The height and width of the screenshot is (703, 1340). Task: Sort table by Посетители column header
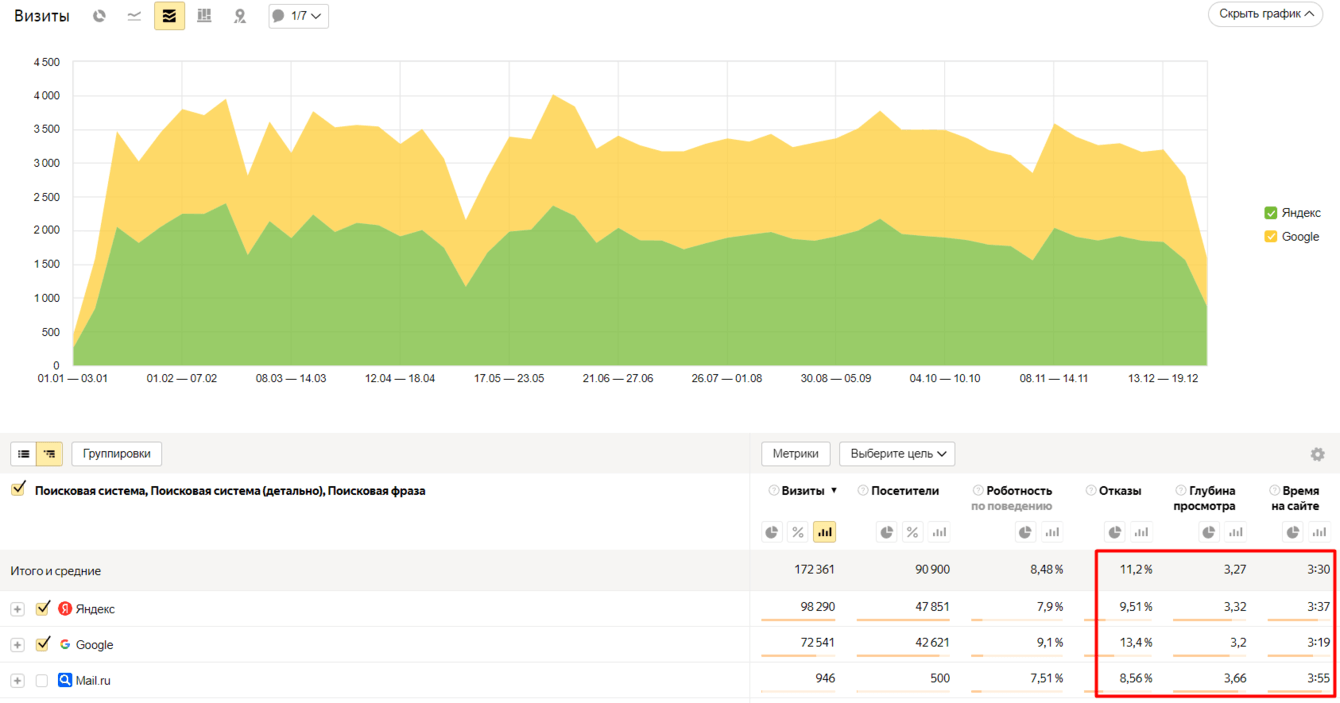pos(905,491)
